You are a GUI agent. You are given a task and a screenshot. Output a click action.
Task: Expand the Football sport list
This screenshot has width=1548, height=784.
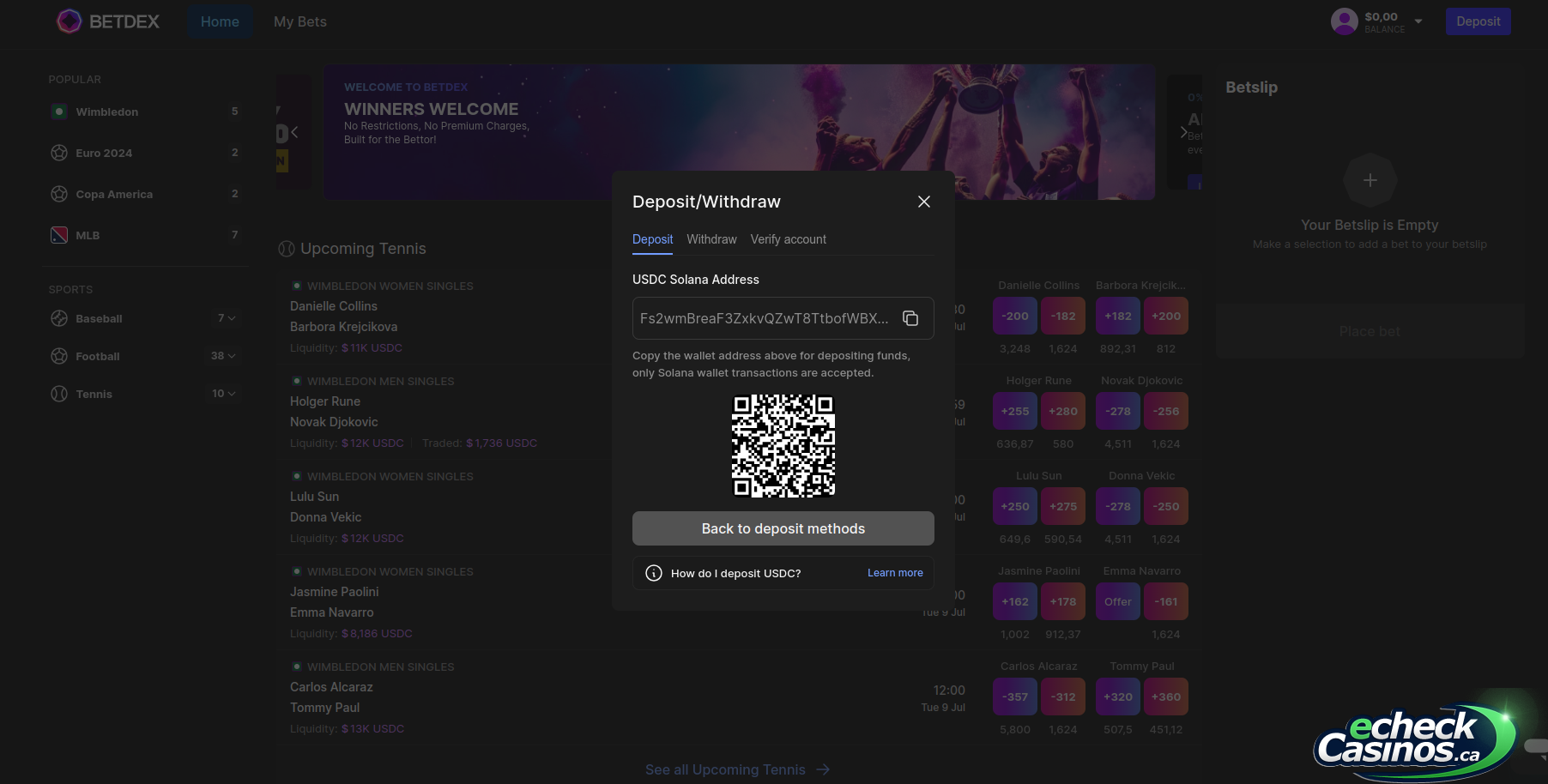223,356
